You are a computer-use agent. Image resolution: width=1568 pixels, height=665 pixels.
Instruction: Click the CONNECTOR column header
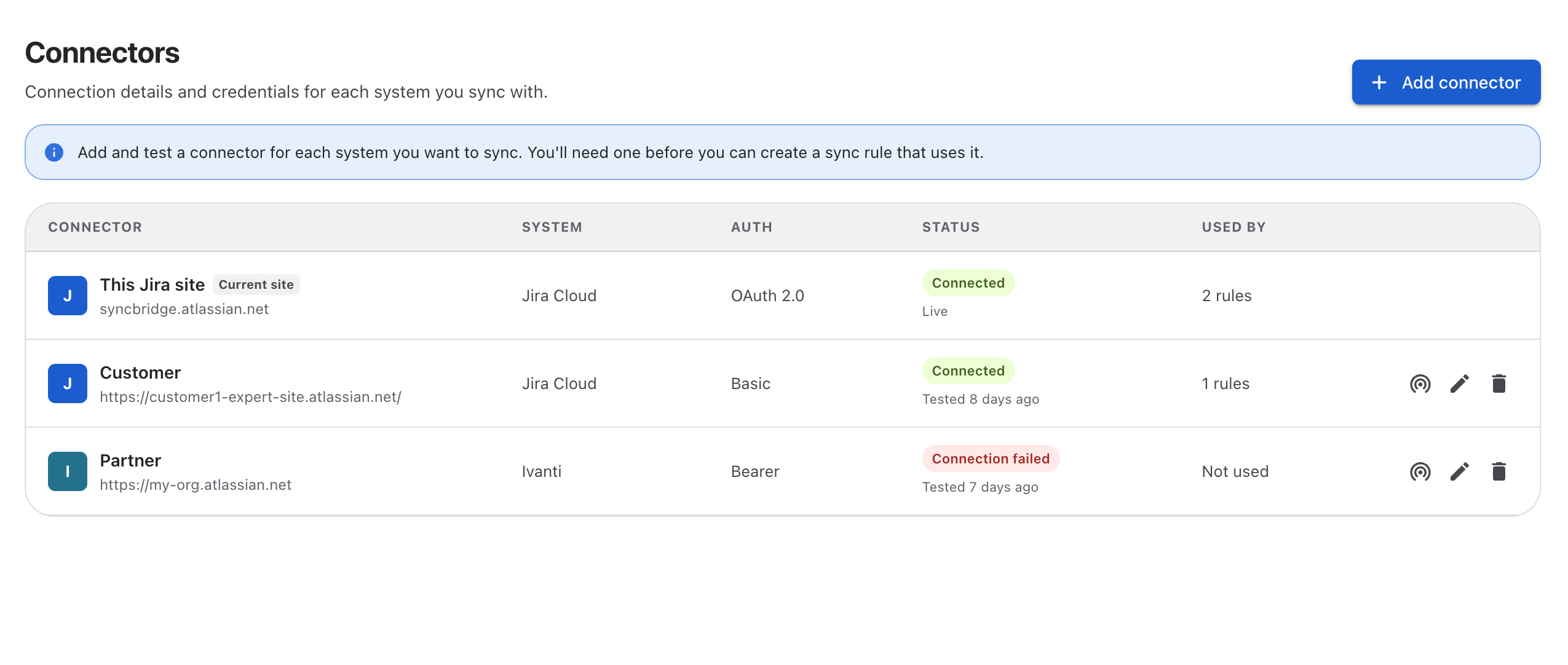(x=95, y=227)
